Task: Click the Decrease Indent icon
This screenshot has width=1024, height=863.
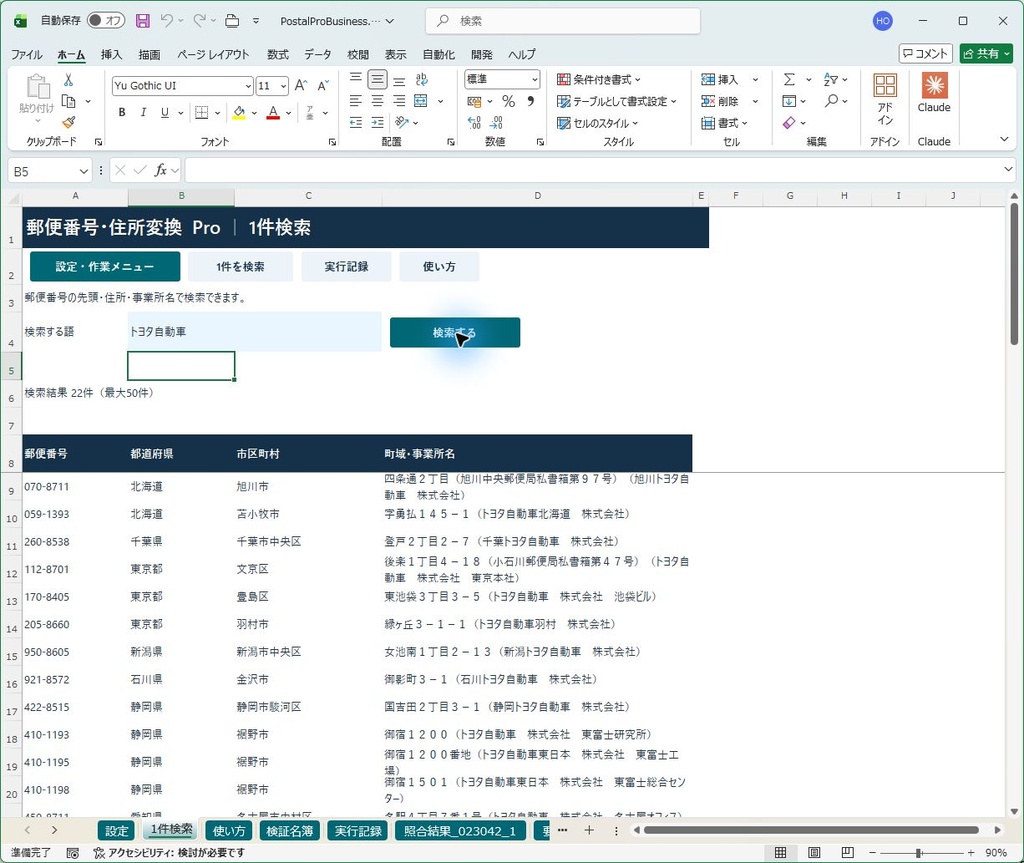Action: pos(355,122)
